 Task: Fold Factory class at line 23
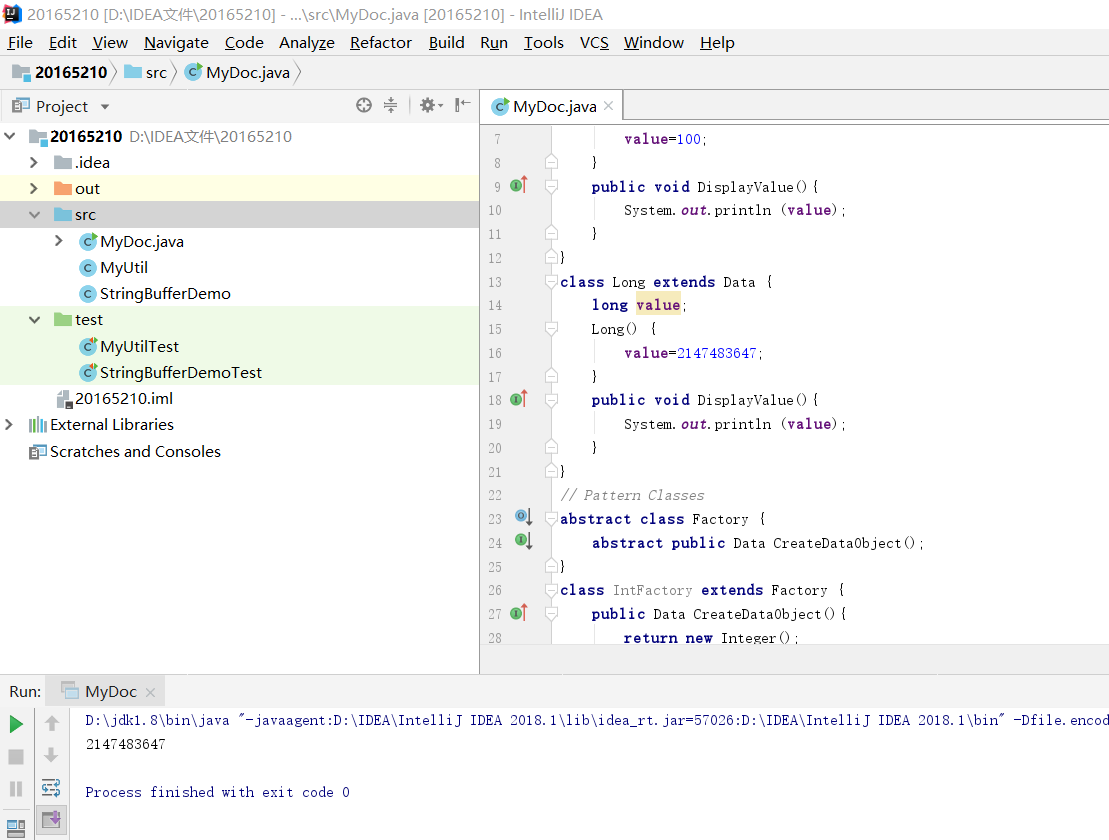pyautogui.click(x=551, y=518)
